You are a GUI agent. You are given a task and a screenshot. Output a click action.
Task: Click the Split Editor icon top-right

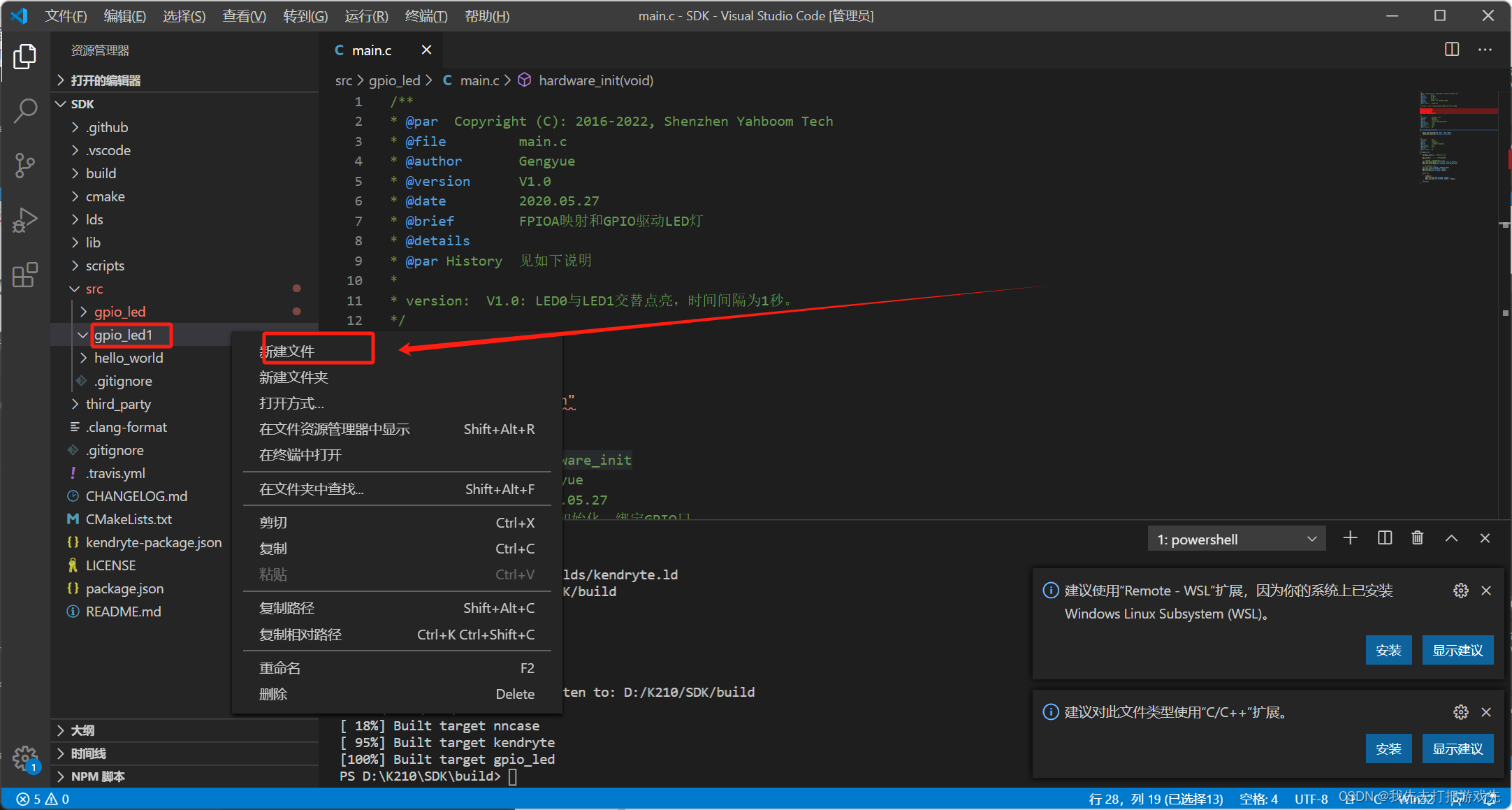click(1452, 50)
